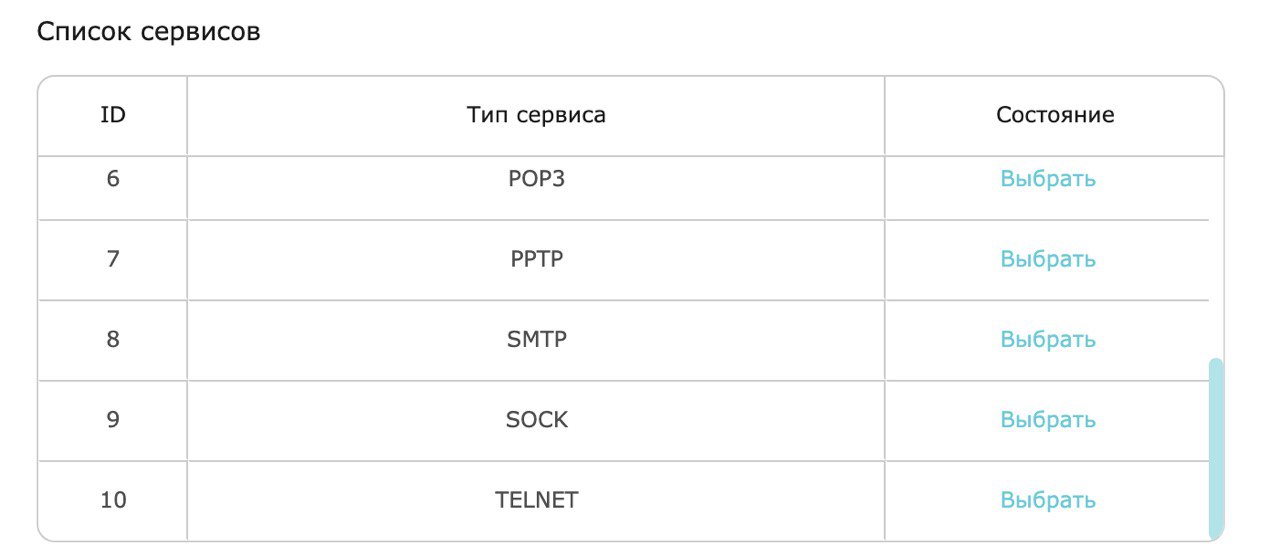The height and width of the screenshot is (557, 1280).
Task: Click the PPTP service type cell
Action: click(x=536, y=259)
